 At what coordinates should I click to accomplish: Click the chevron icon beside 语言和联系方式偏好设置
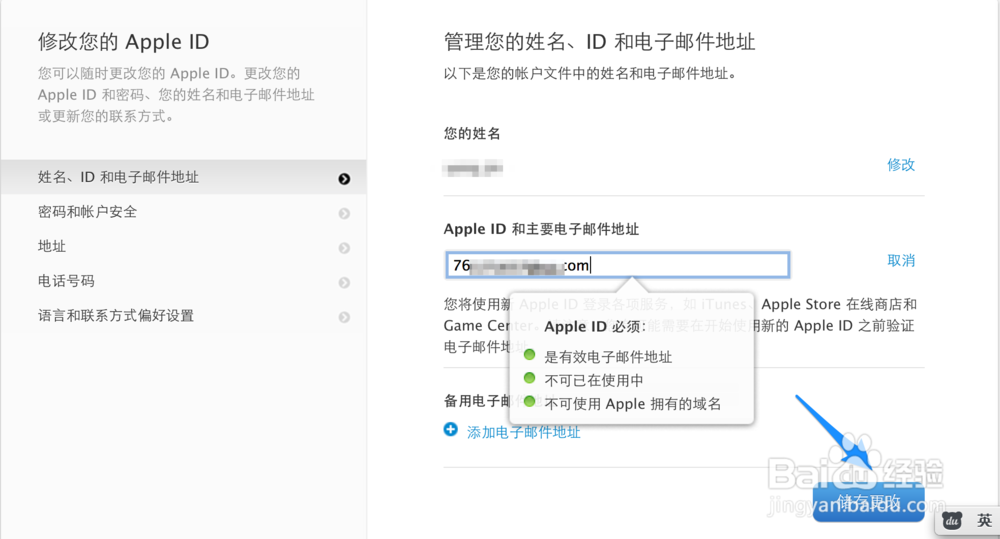[x=344, y=318]
